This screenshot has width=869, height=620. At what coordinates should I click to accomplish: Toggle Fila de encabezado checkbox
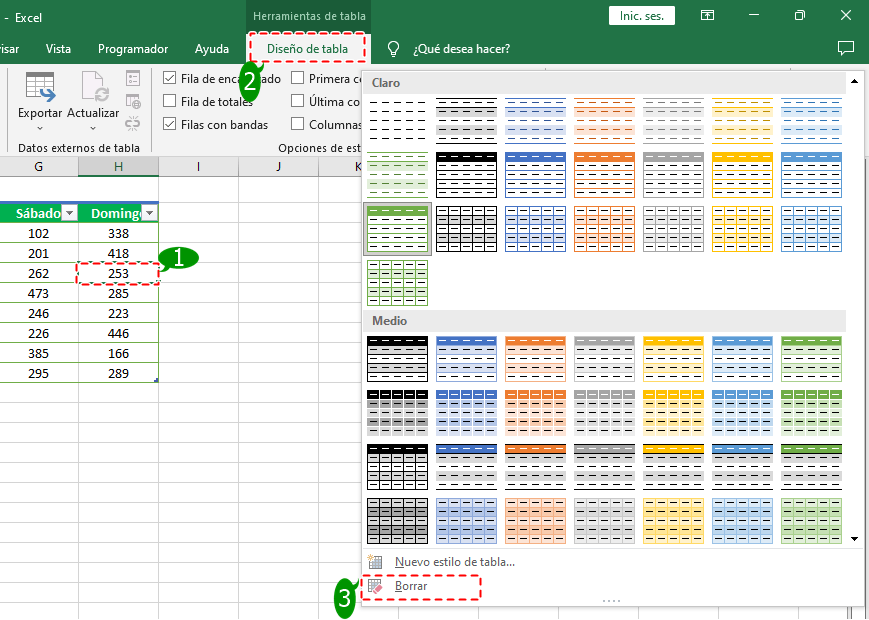coord(170,78)
